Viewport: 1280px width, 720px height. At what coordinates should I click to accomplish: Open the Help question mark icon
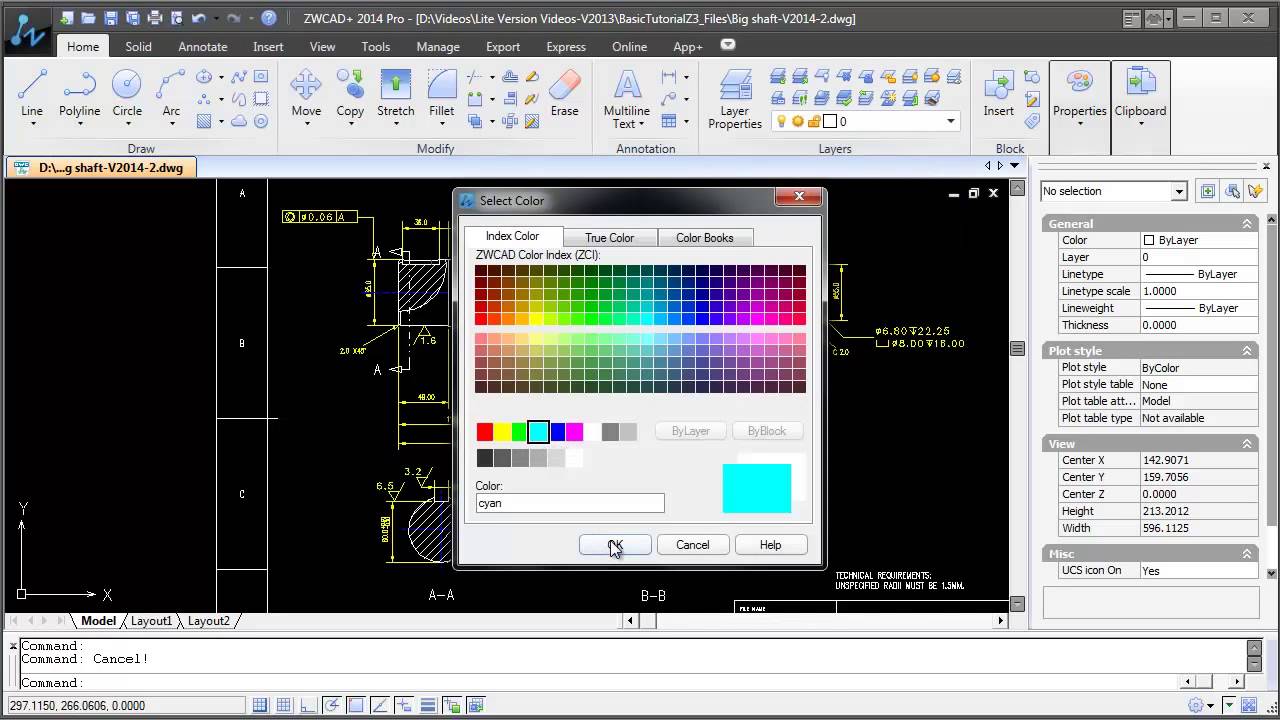[x=269, y=18]
